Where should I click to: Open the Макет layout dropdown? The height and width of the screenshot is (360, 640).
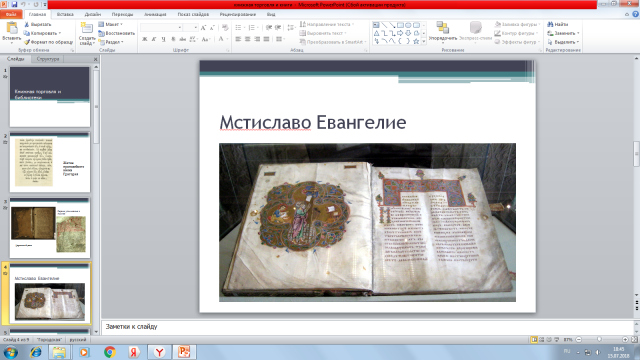[111, 24]
